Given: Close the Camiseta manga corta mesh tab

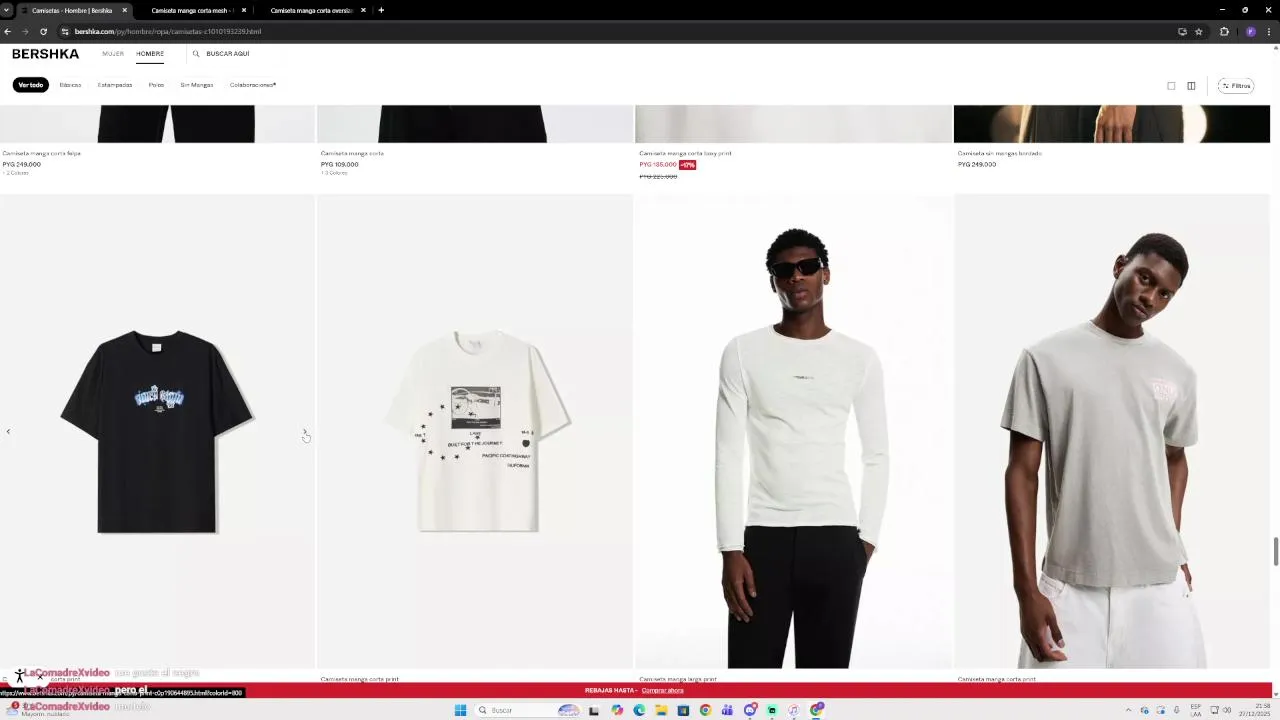Looking at the screenshot, I should [244, 10].
